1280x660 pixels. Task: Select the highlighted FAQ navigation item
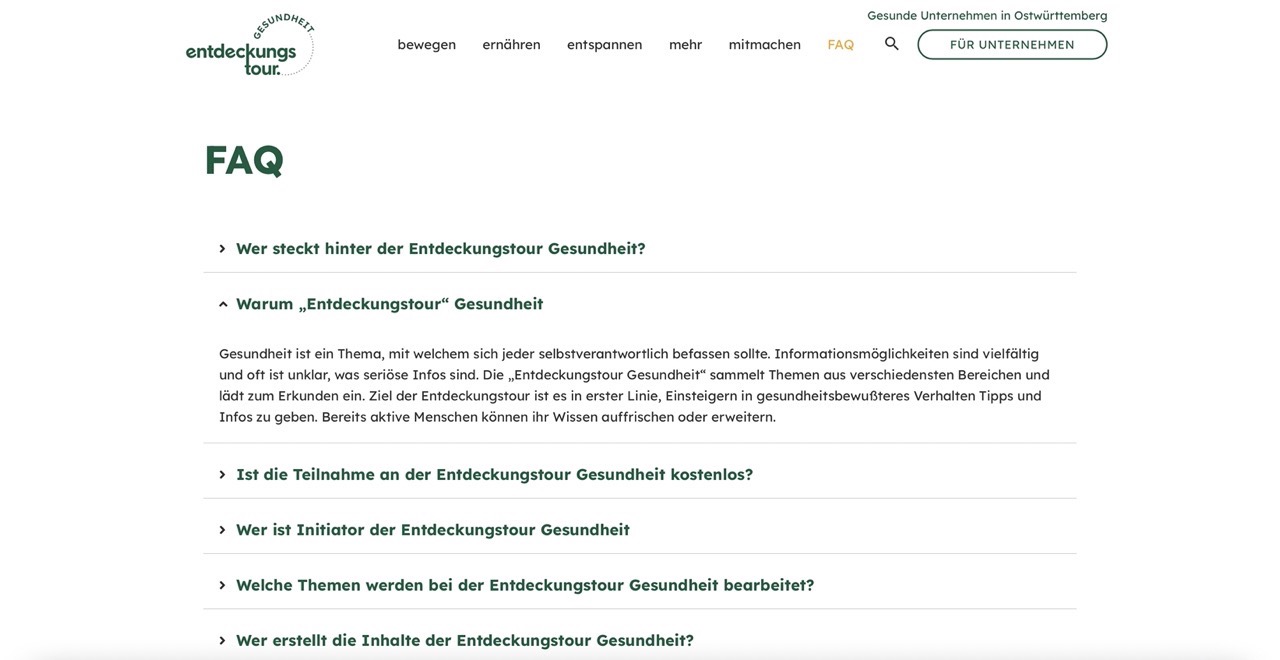pyautogui.click(x=840, y=44)
